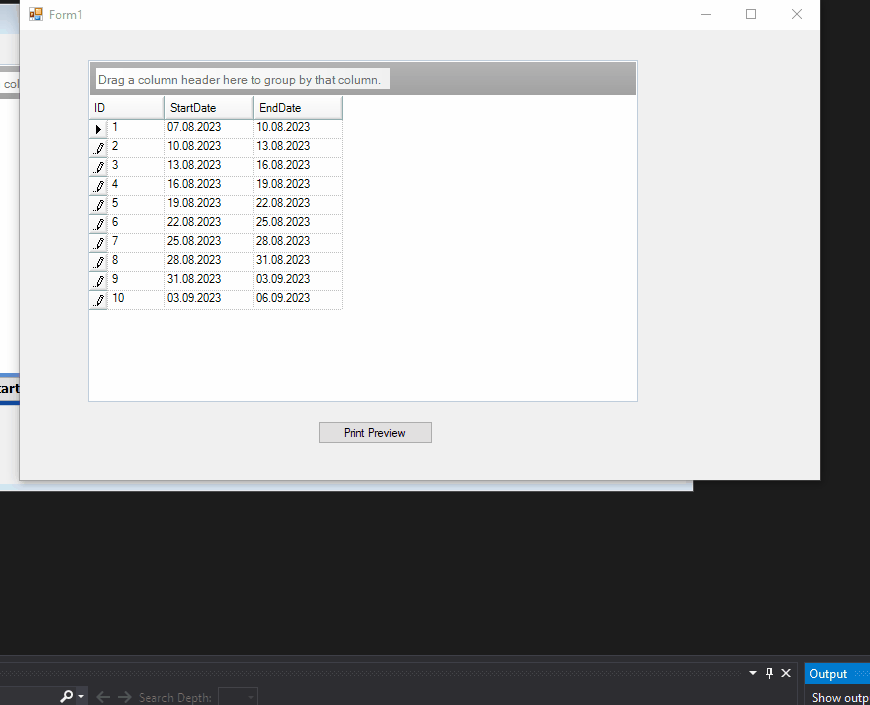Click the back navigation arrow icon
Viewport: 870px width, 705px height.
click(102, 696)
